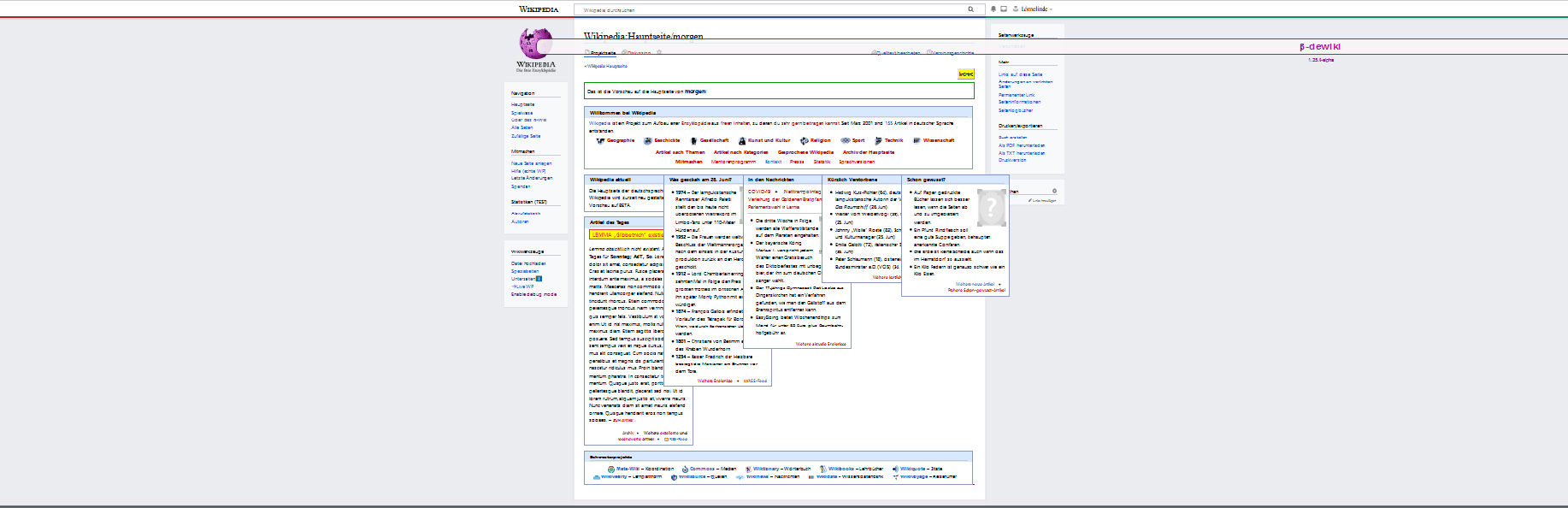Click the sidebar gear settings icon
The height and width of the screenshot is (508, 1568).
1054,191
